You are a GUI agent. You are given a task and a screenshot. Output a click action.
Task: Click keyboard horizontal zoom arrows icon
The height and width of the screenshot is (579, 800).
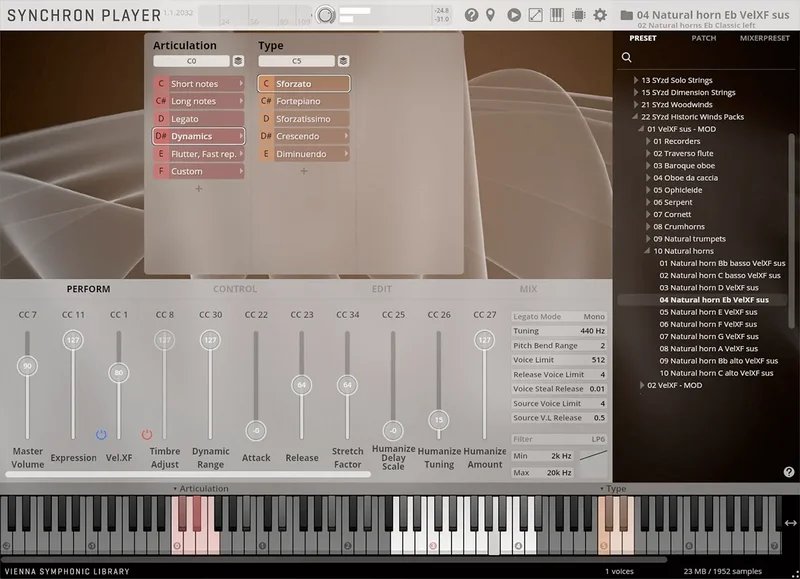point(790,523)
